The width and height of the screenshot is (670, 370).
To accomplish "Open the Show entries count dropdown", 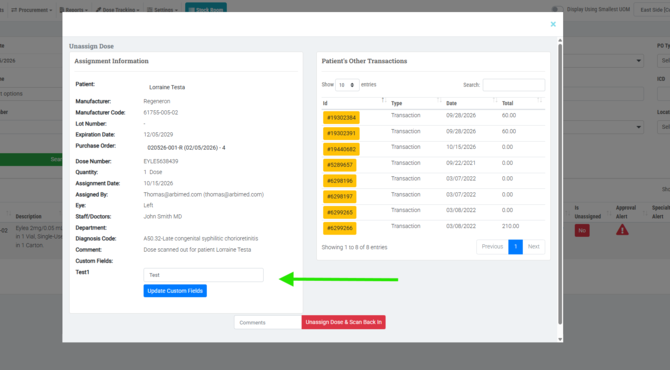I will pos(347,85).
